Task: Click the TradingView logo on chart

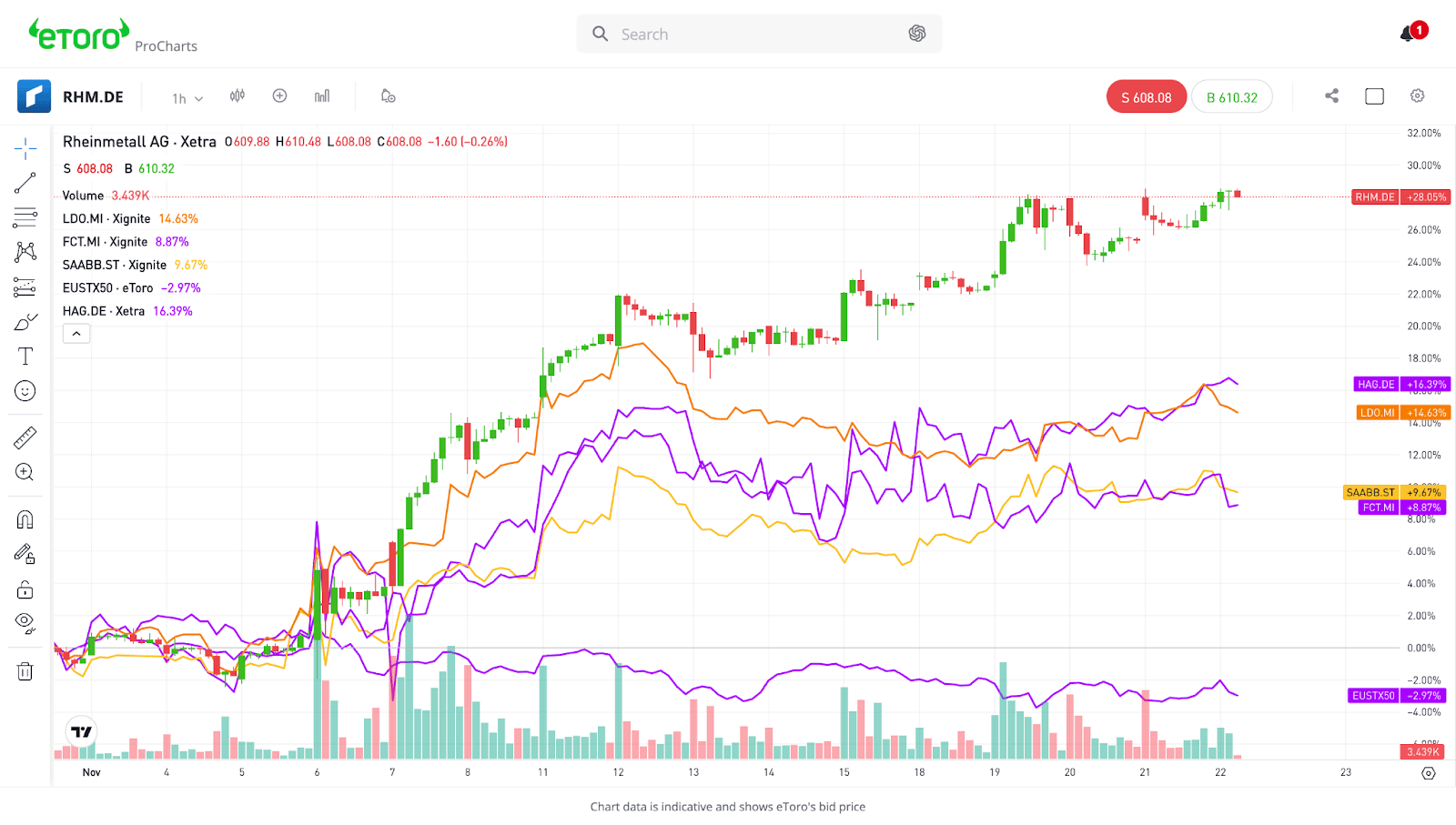Action: pyautogui.click(x=81, y=731)
